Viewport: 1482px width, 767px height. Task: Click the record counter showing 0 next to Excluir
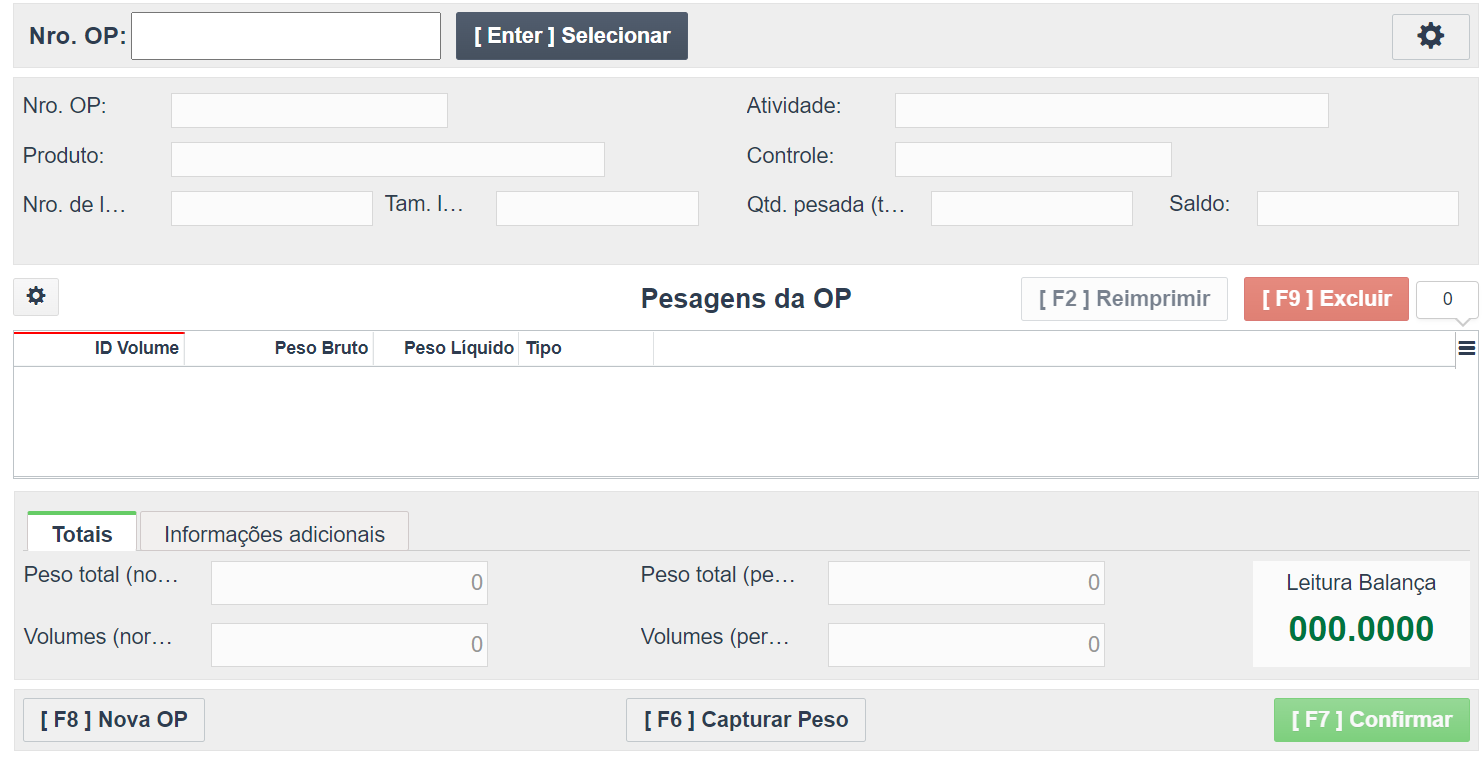[x=1447, y=299]
